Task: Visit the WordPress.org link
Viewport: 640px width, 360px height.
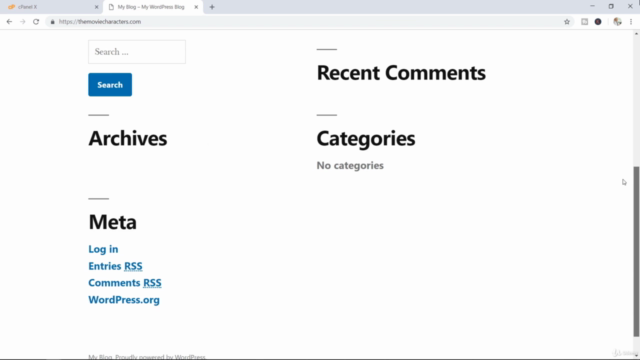Action: pos(124,300)
